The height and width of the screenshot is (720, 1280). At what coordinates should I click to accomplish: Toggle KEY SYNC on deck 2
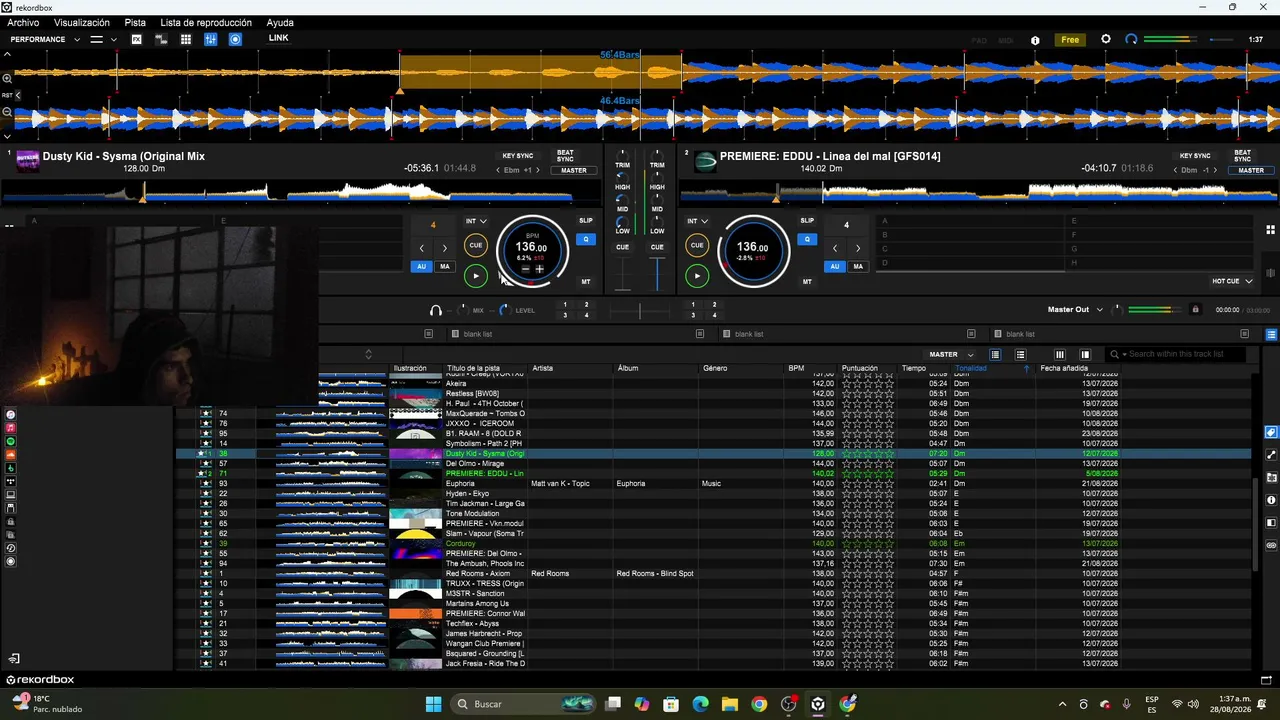click(1195, 156)
